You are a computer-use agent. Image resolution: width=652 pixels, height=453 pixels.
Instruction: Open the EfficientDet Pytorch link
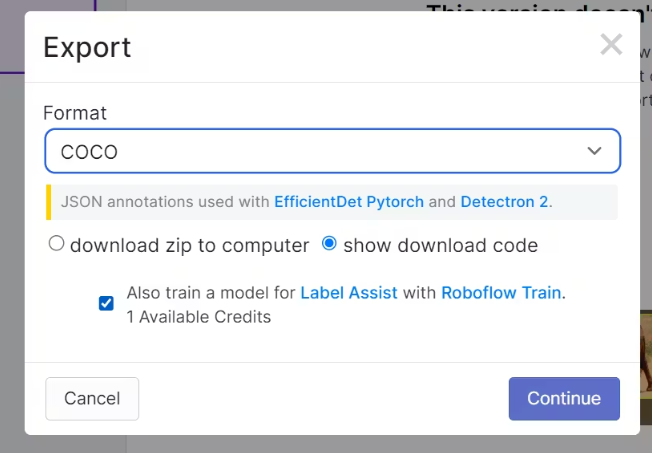click(x=349, y=202)
